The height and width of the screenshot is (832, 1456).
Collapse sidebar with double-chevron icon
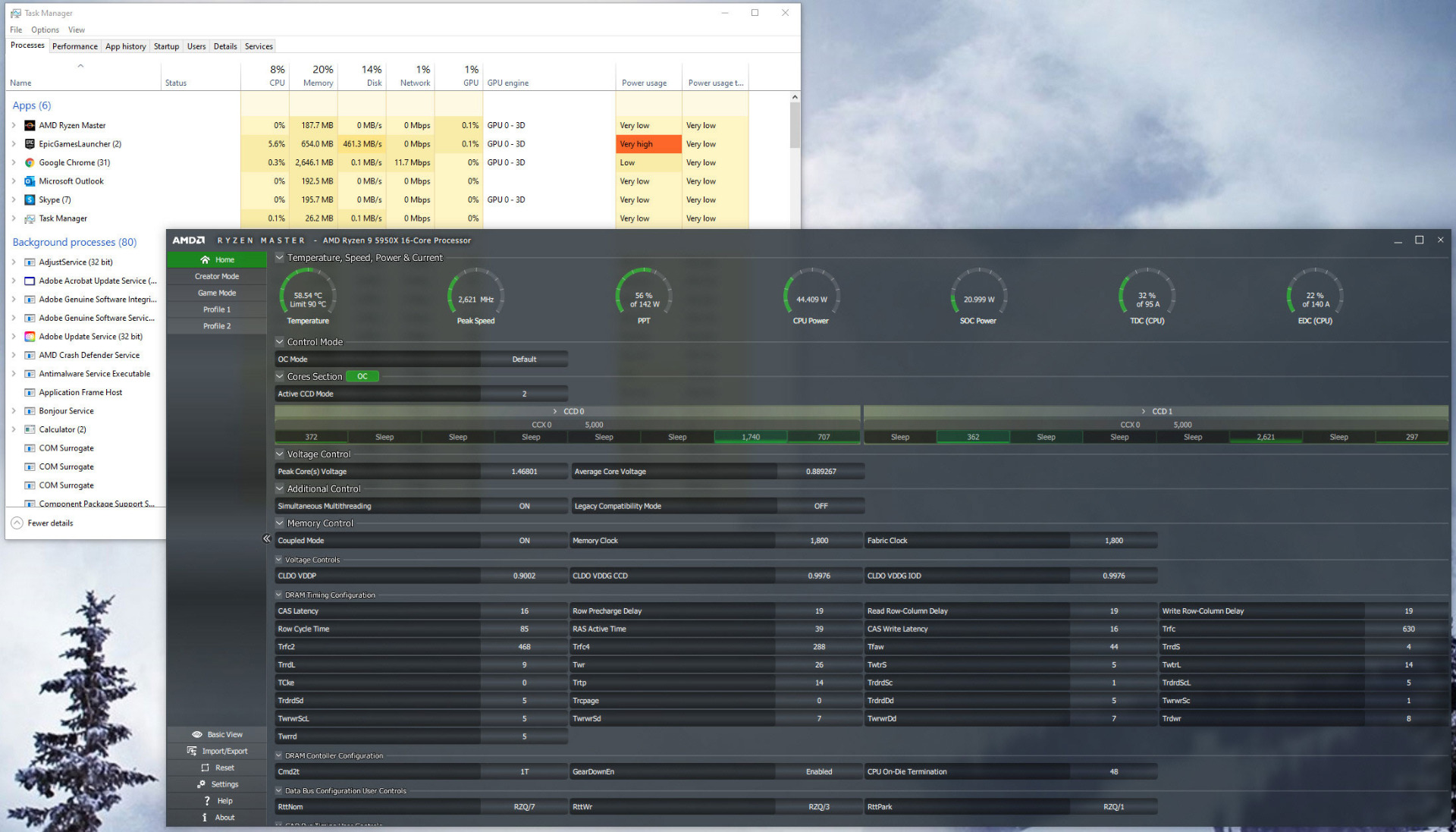(x=266, y=538)
